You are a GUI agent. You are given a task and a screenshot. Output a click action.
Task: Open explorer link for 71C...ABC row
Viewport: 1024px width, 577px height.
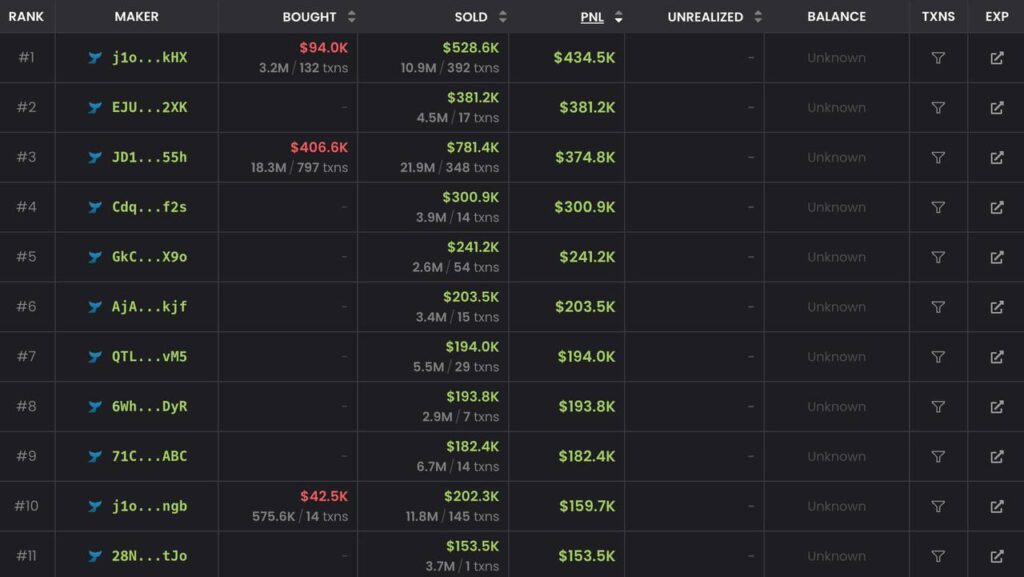pyautogui.click(x=996, y=457)
